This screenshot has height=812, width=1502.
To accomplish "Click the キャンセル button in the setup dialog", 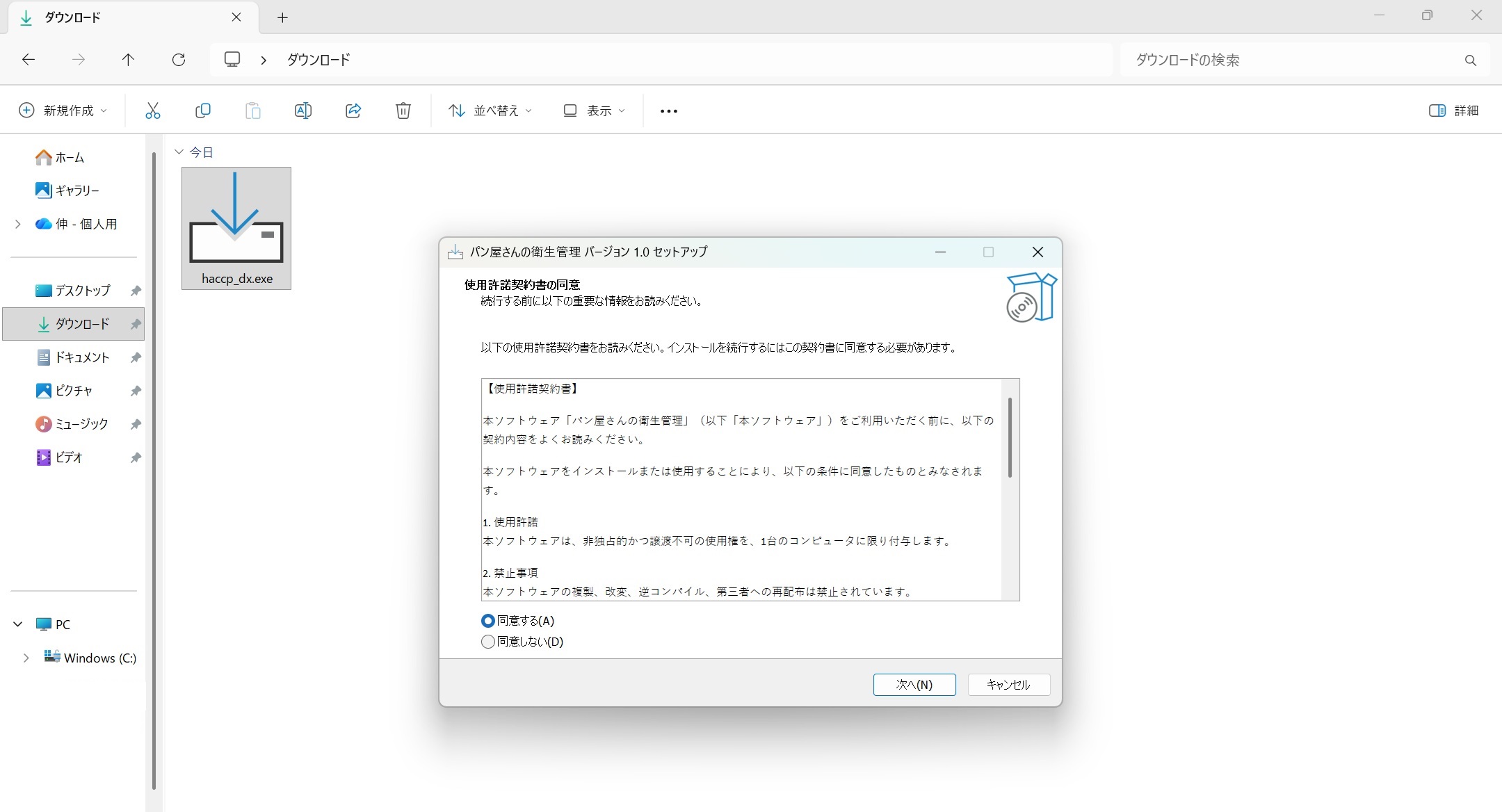I will tap(1008, 685).
